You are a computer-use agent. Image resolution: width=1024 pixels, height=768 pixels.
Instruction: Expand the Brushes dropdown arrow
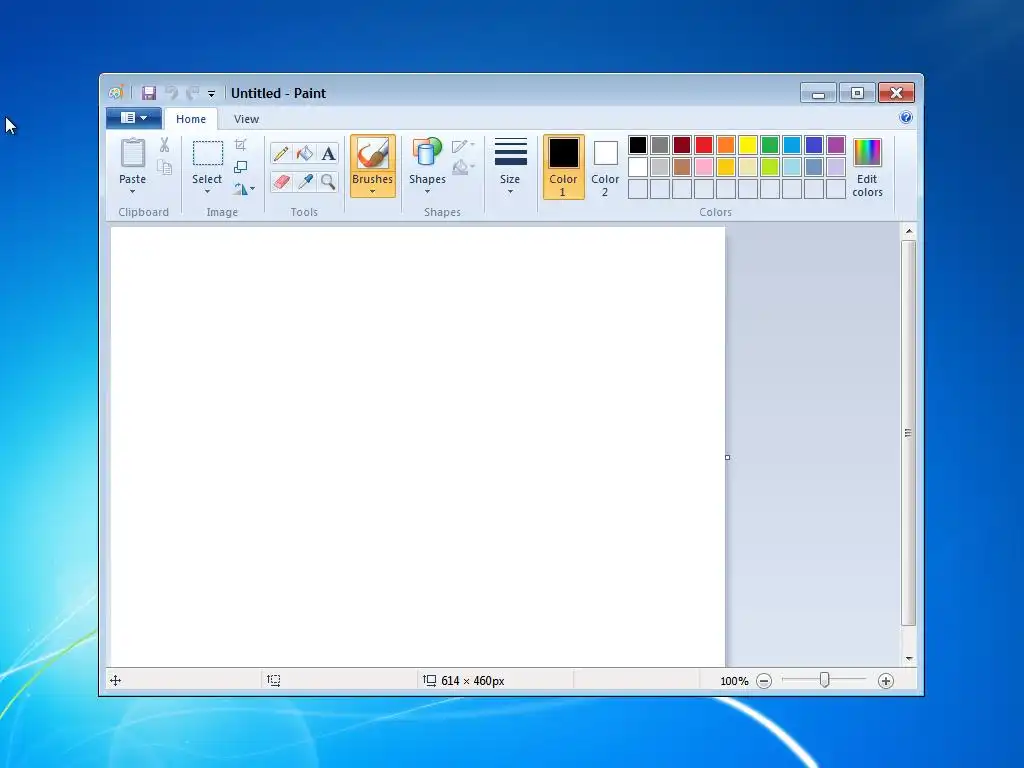(x=373, y=192)
